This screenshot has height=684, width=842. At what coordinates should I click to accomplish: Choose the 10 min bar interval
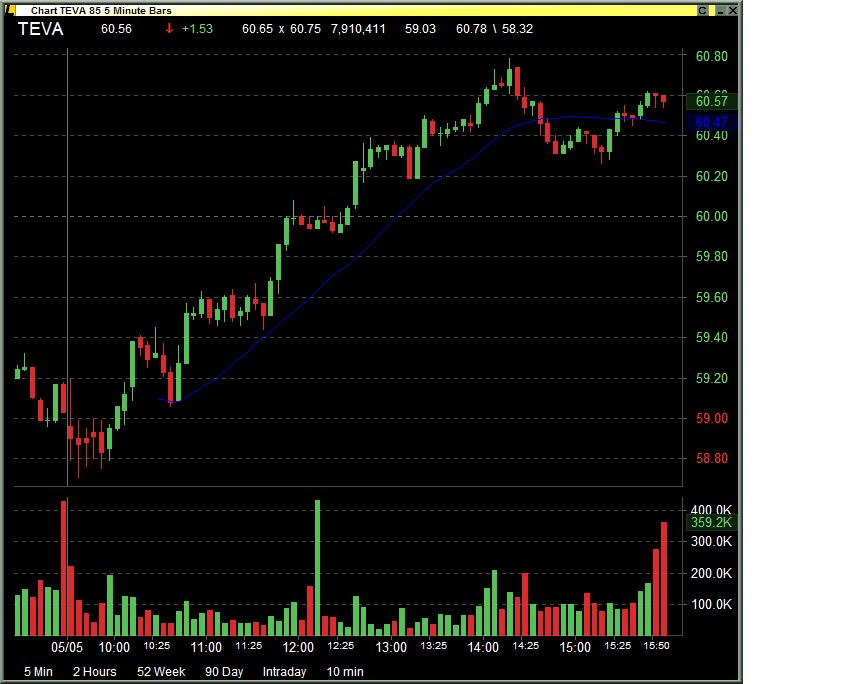tap(345, 672)
